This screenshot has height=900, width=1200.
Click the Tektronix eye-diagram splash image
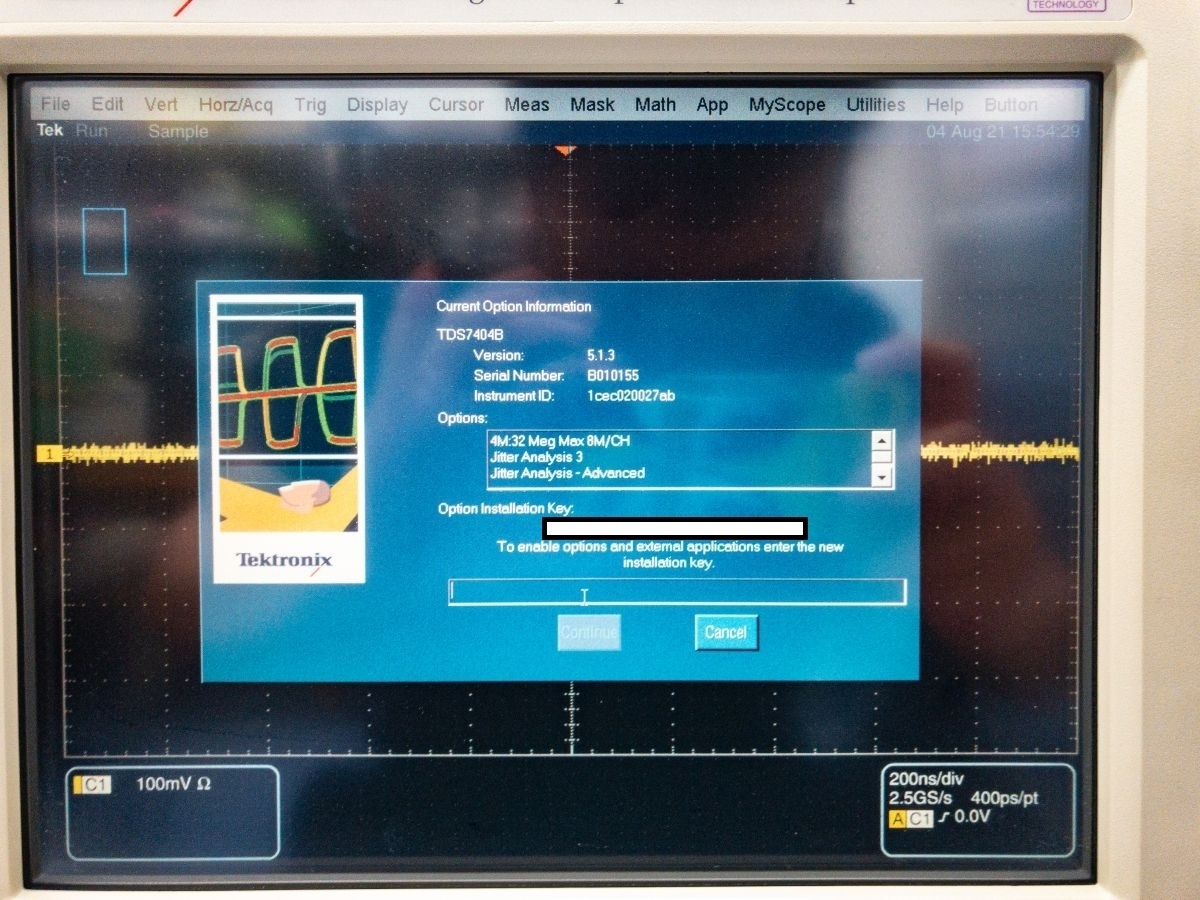(289, 438)
